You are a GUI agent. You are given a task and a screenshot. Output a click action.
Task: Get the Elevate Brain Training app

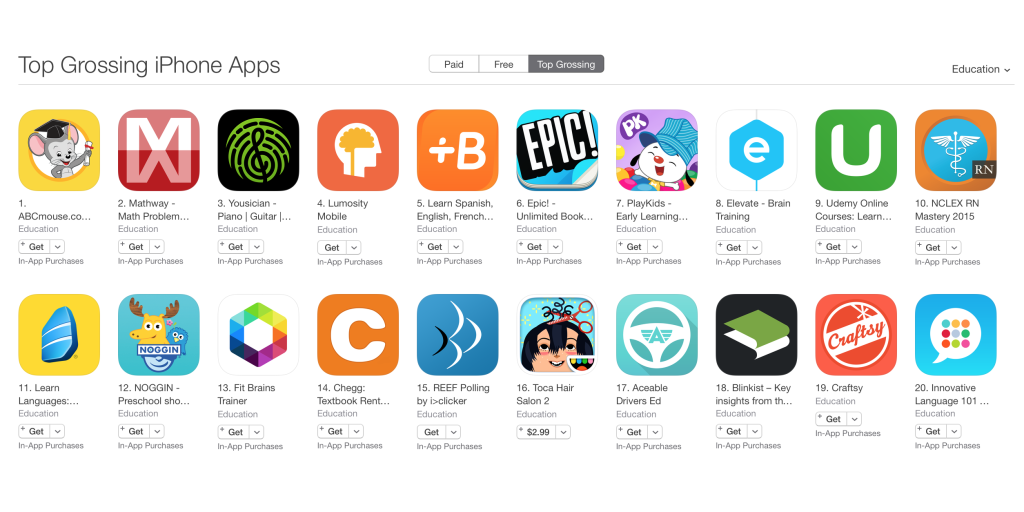[731, 248]
